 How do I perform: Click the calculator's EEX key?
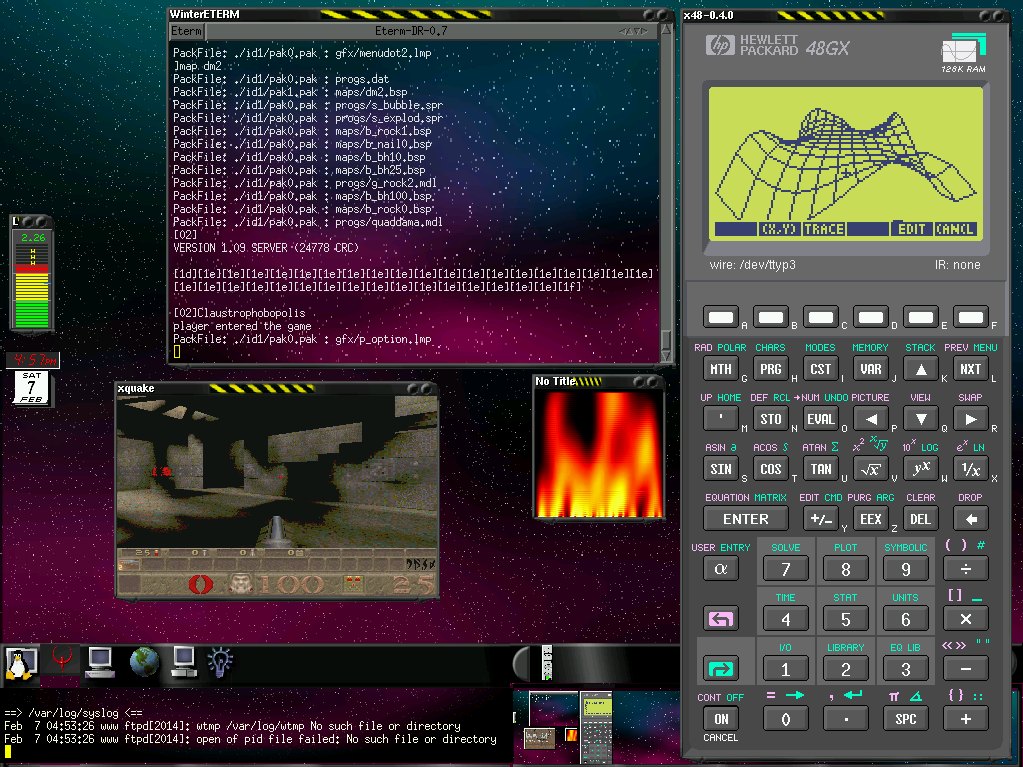870,519
